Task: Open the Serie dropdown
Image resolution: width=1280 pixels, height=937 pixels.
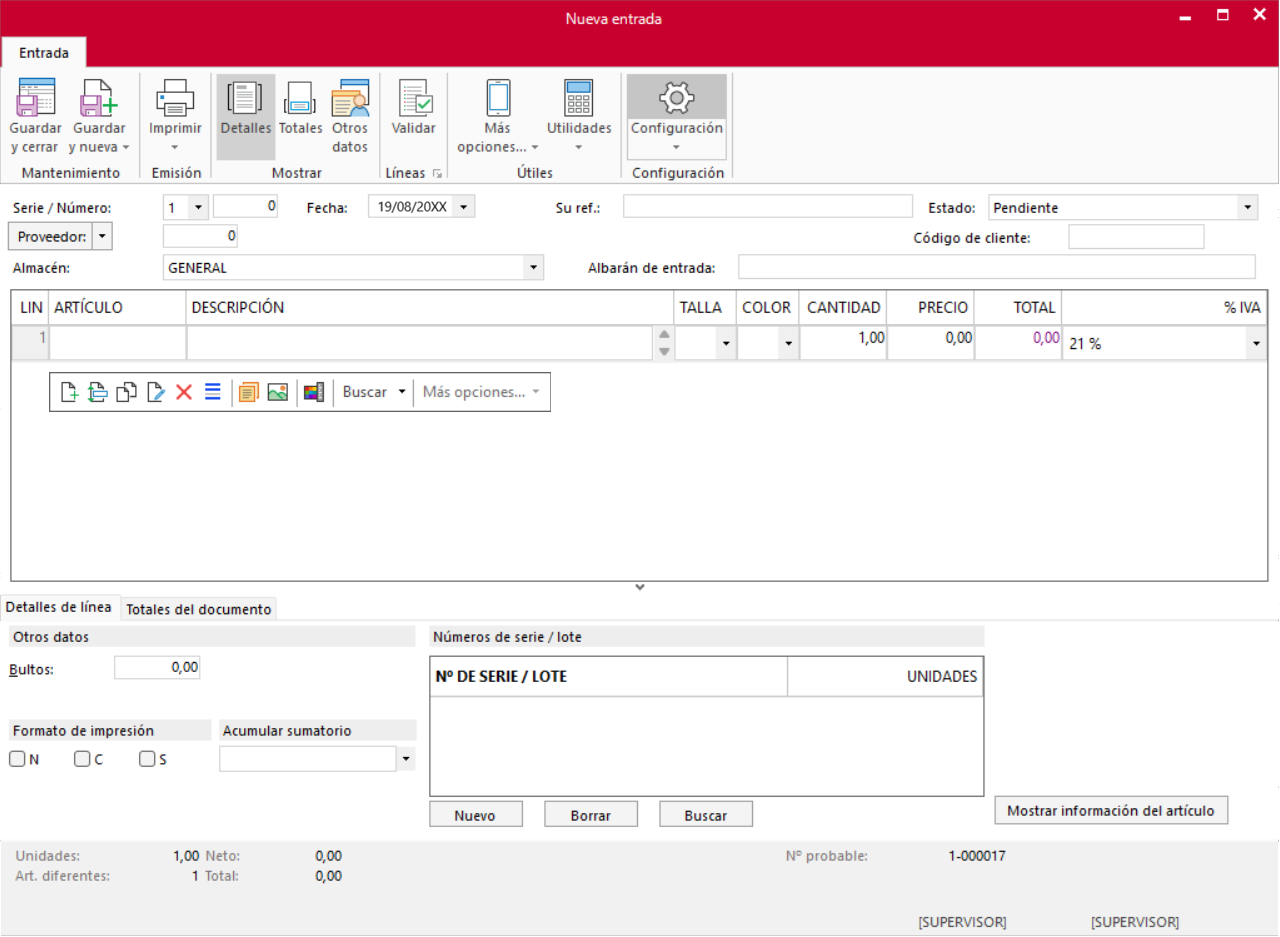Action: coord(198,207)
